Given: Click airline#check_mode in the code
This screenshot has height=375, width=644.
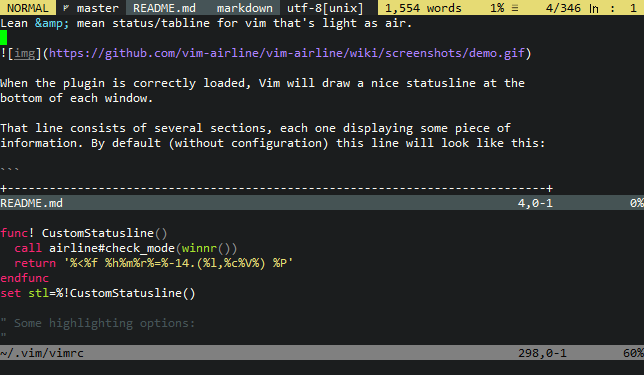Looking at the screenshot, I should pyautogui.click(x=112, y=248).
